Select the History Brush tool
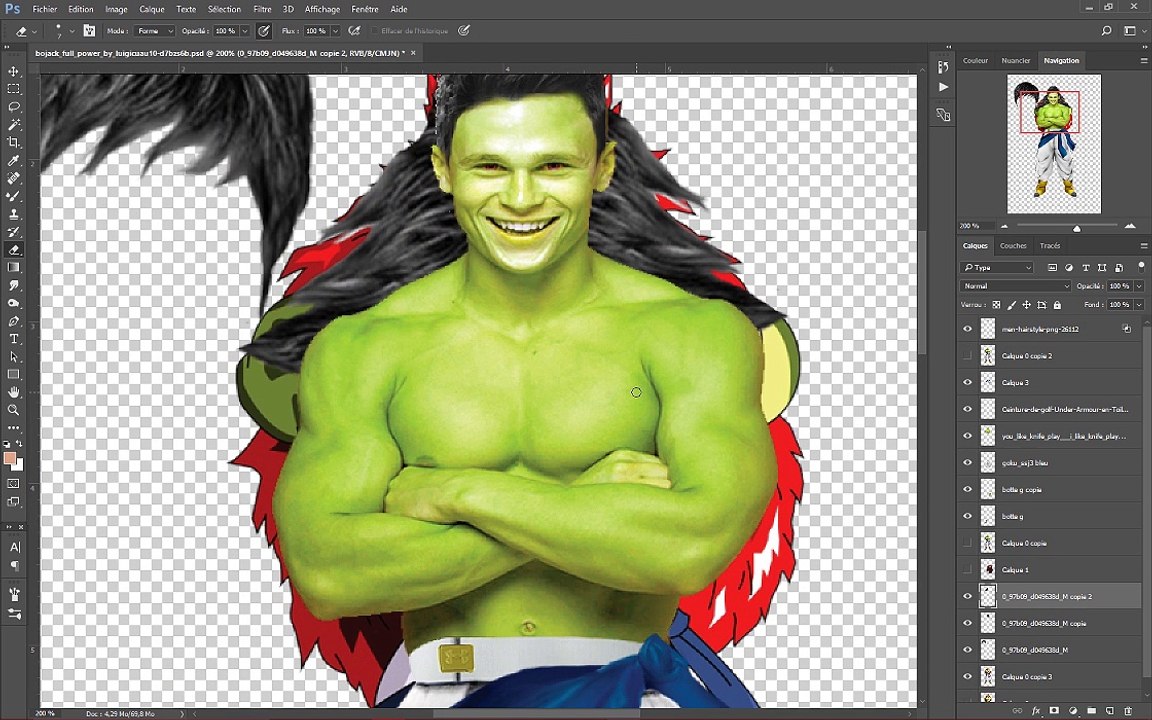 click(x=13, y=232)
